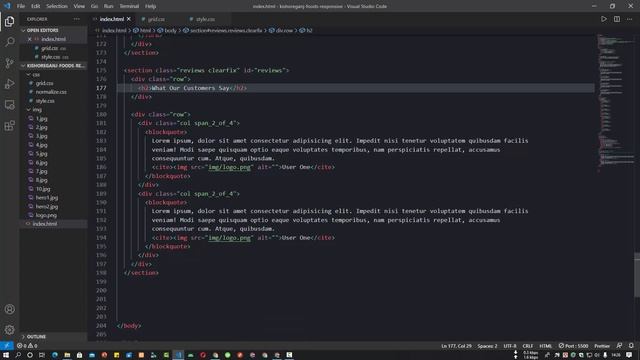Viewport: 640px width, 360px height.
Task: Open the View menu
Action: 79,6
